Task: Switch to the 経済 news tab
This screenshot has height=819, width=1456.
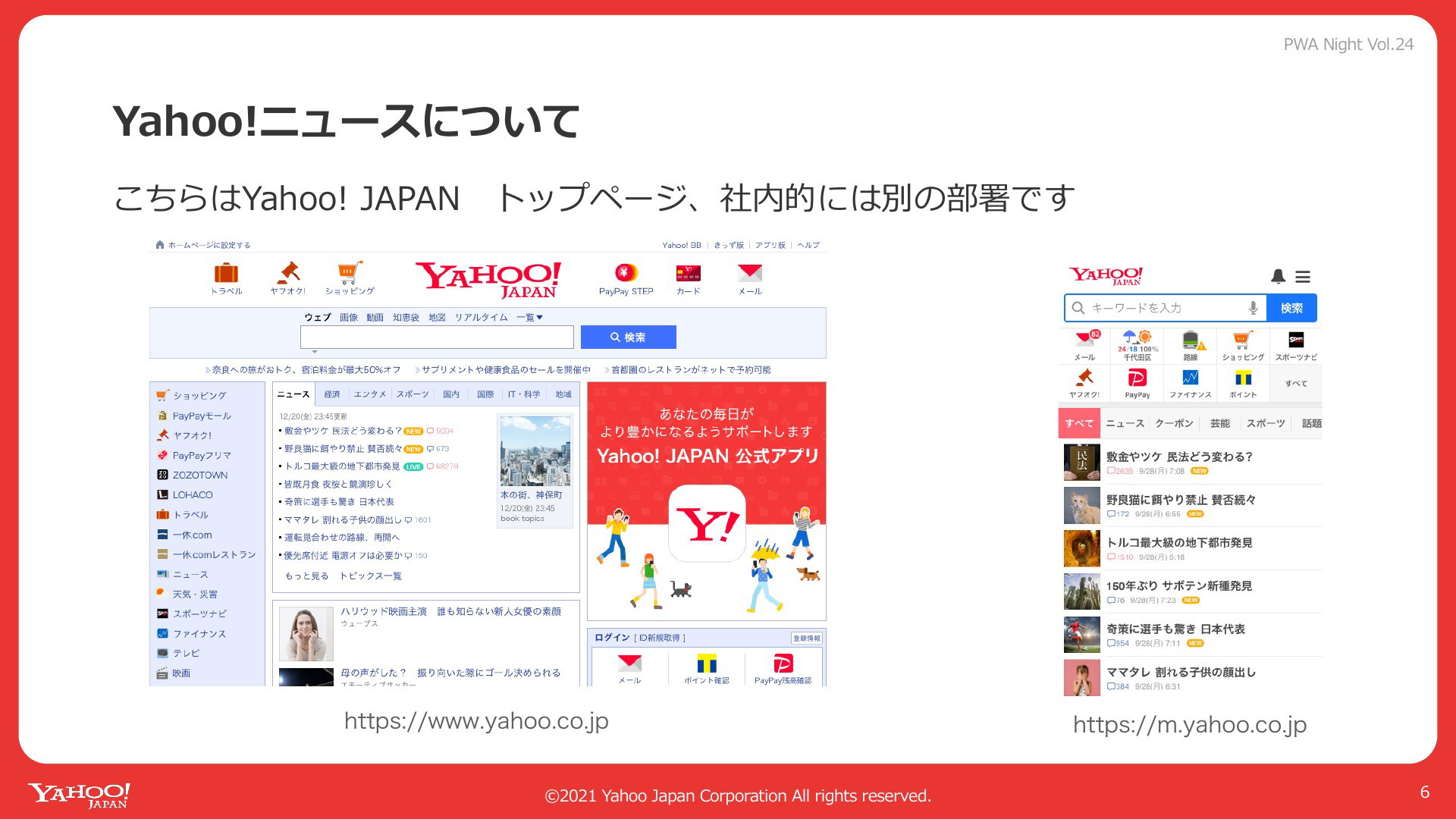Action: click(x=332, y=394)
